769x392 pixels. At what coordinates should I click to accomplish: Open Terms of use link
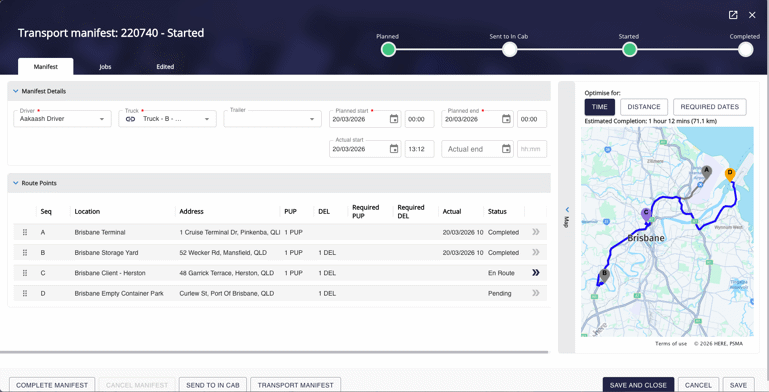[x=671, y=343]
